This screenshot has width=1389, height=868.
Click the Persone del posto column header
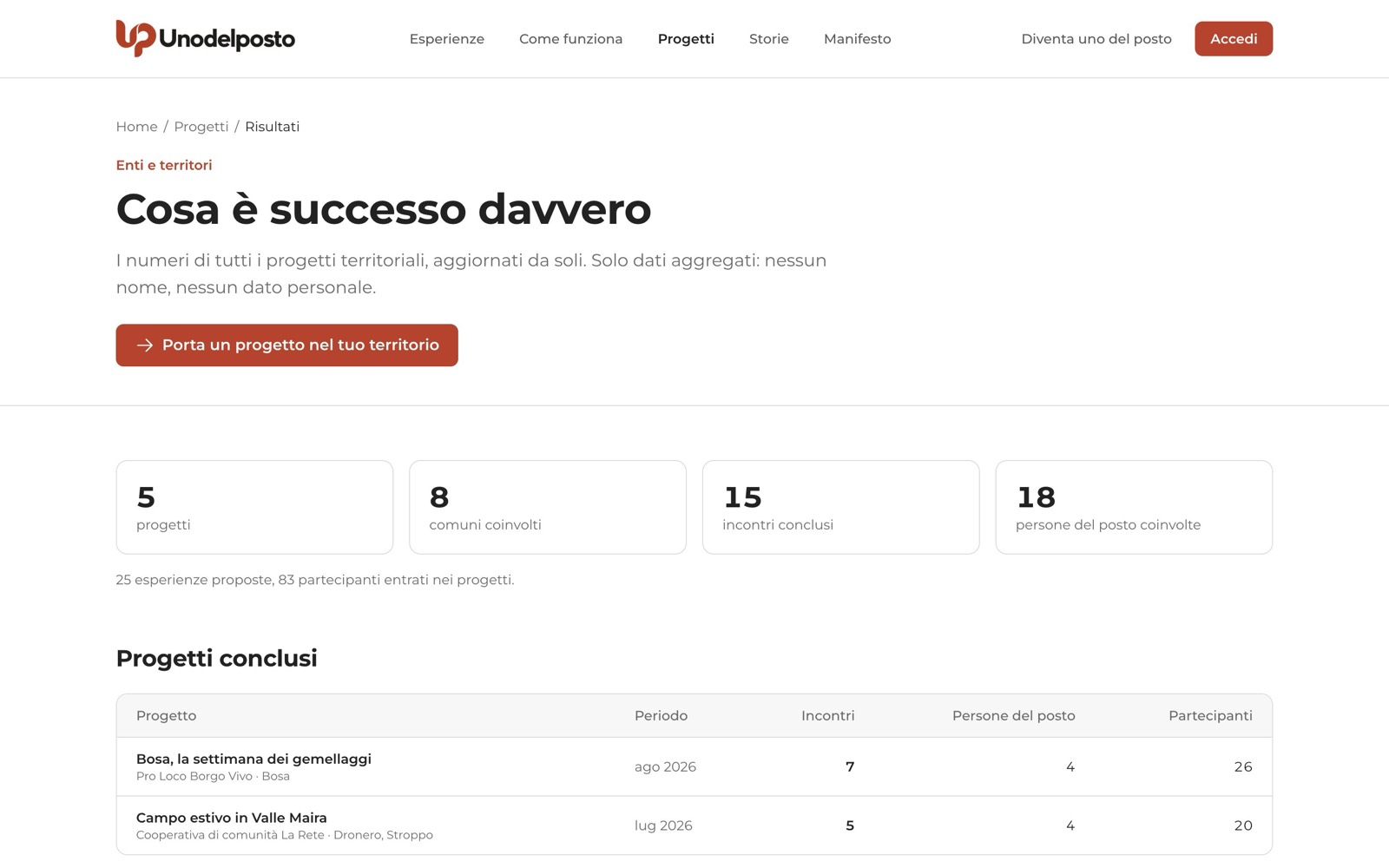click(1014, 716)
